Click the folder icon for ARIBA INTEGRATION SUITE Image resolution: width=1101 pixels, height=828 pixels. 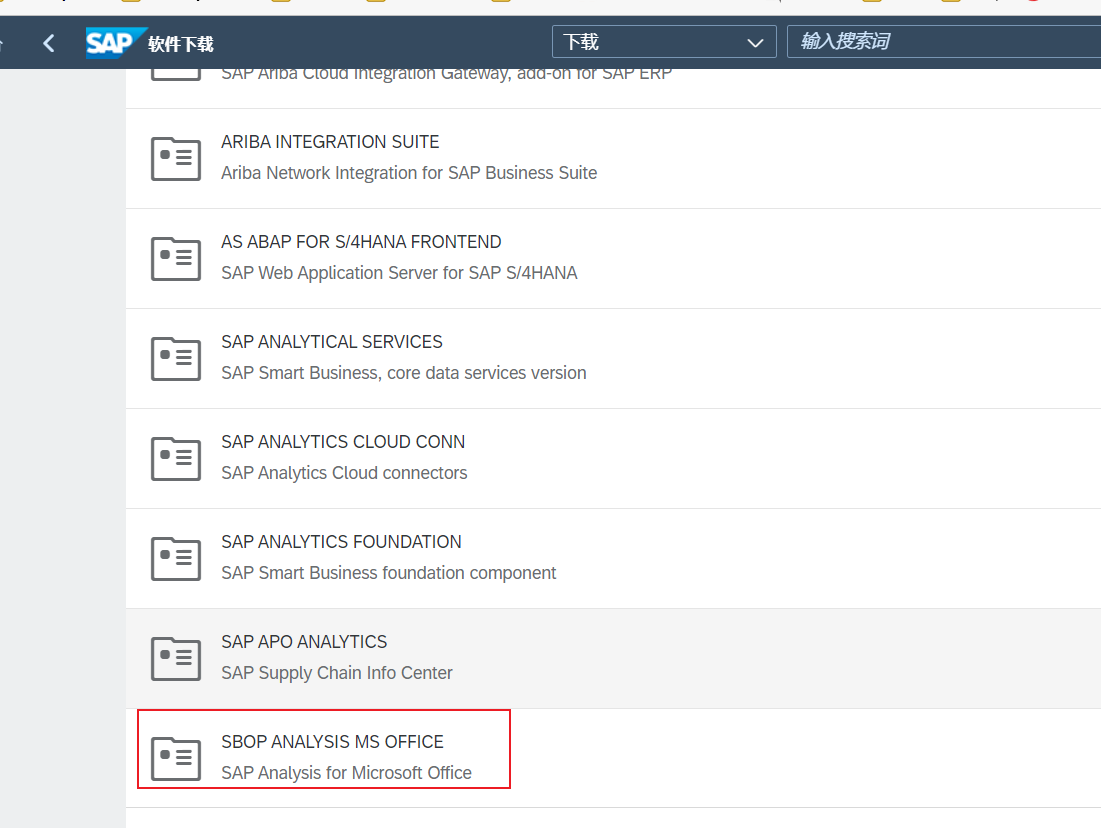click(x=176, y=159)
